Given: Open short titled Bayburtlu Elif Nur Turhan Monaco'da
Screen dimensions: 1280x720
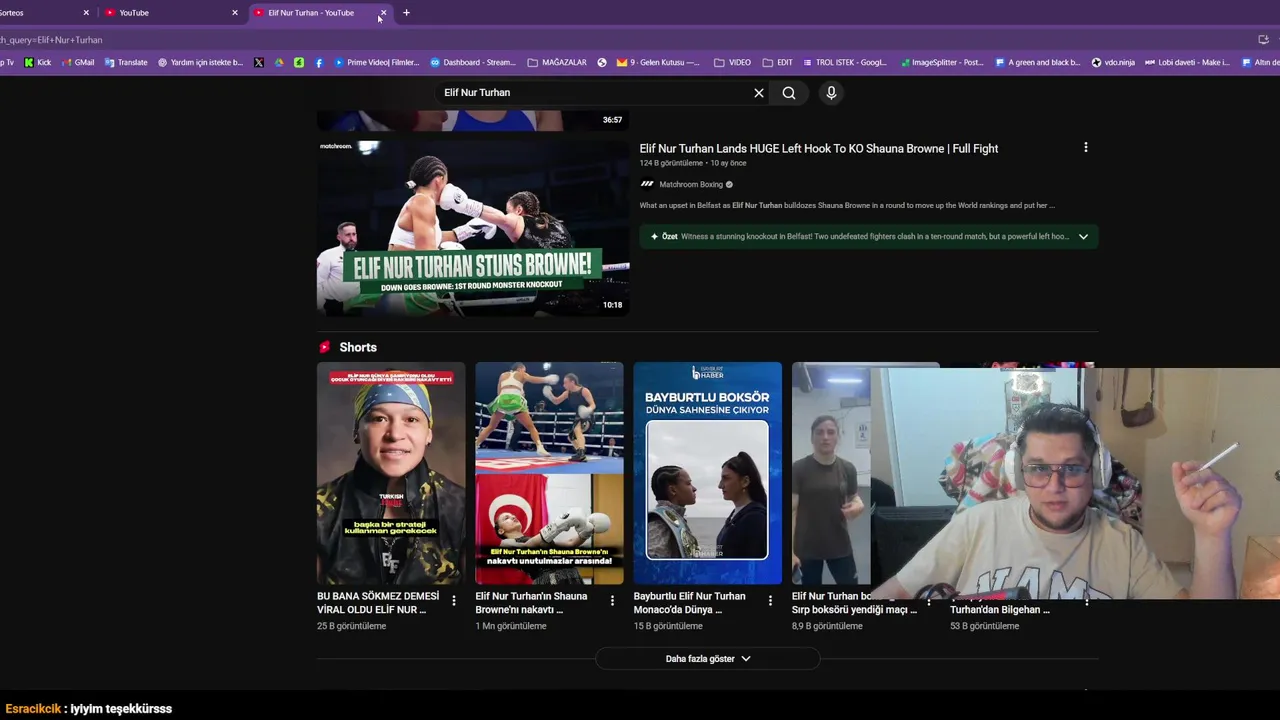Looking at the screenshot, I should (x=689, y=602).
